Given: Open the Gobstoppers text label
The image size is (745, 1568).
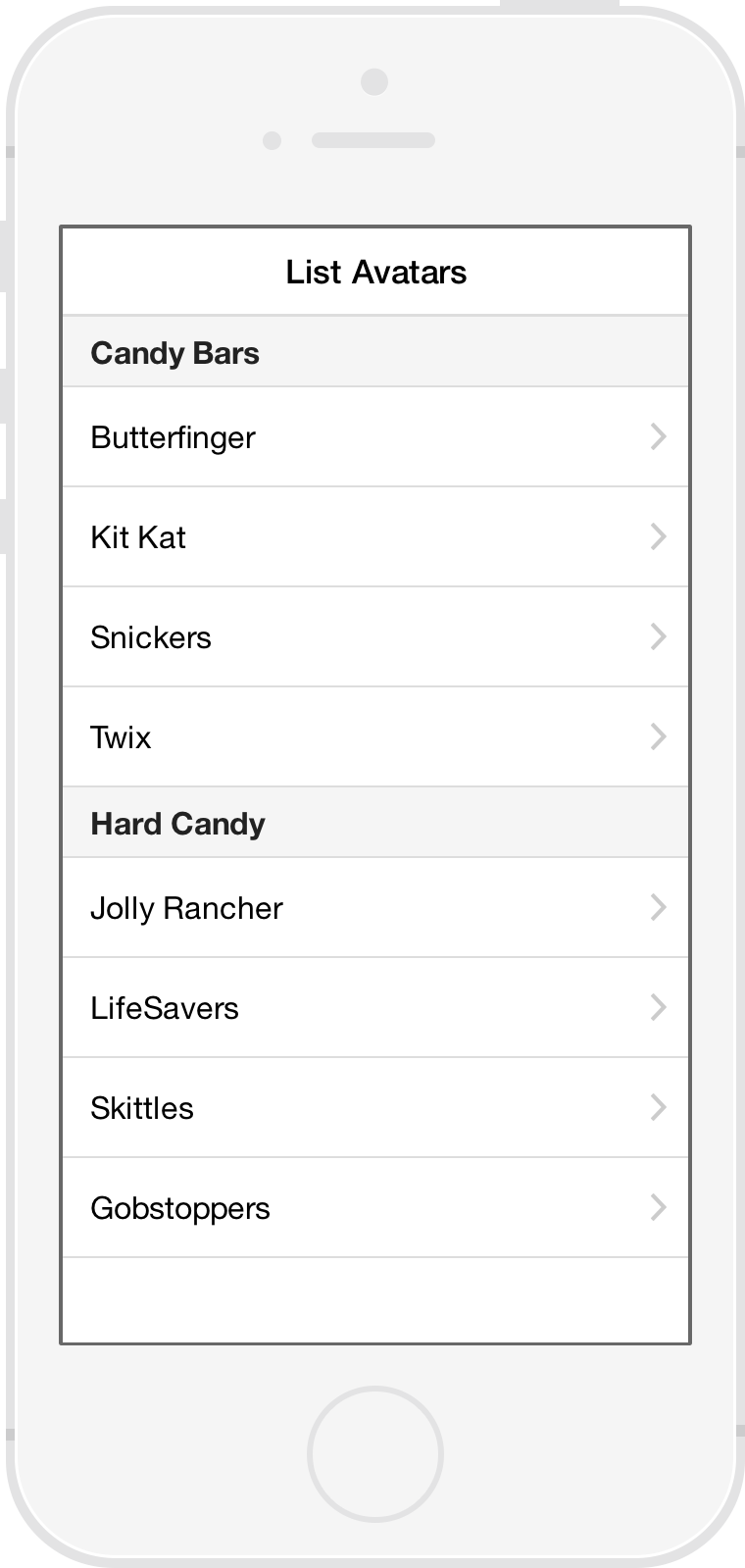Looking at the screenshot, I should click(180, 1208).
